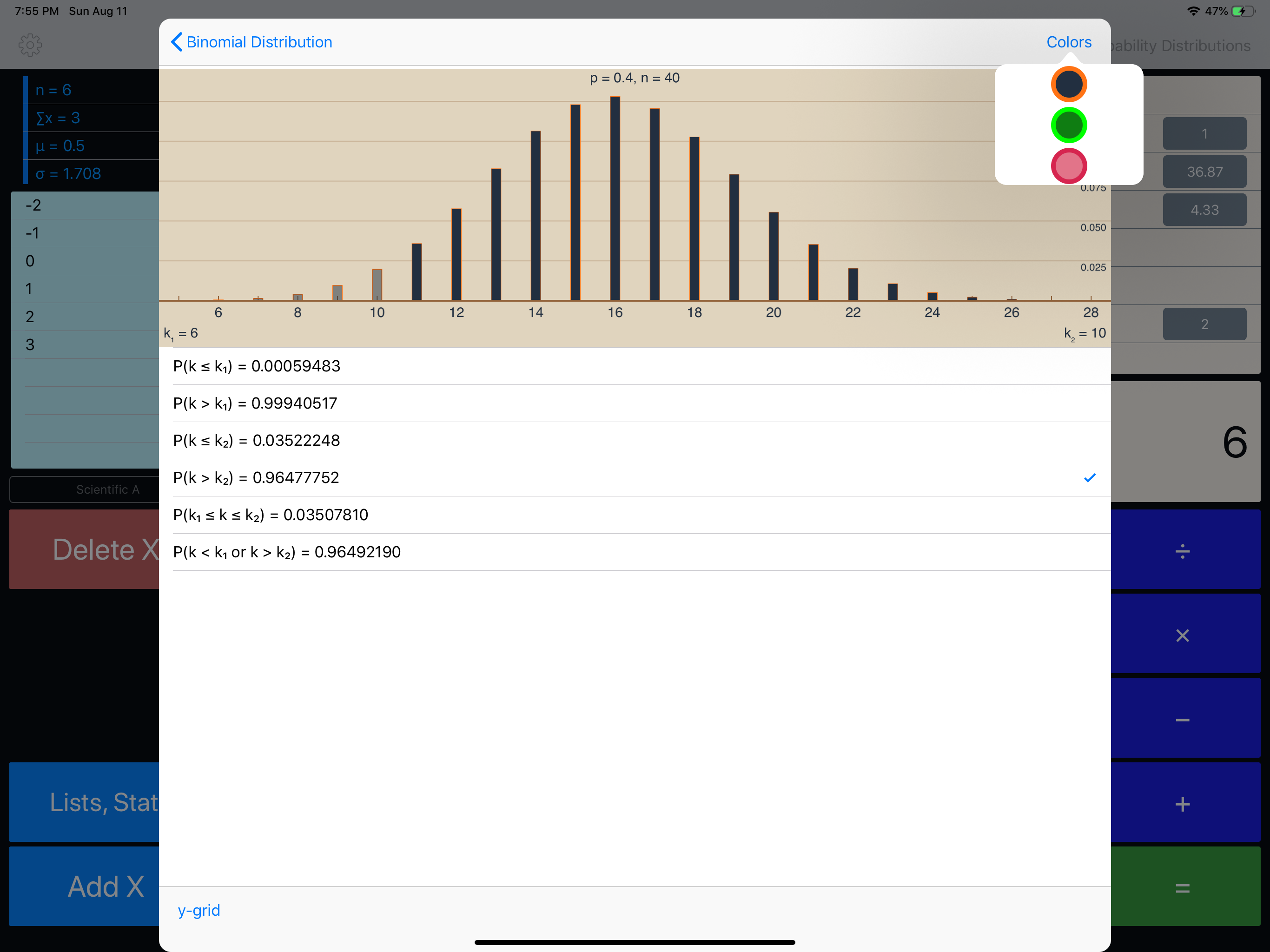Image resolution: width=1270 pixels, height=952 pixels.
Task: Toggle the y-grid lines option
Action: pyautogui.click(x=198, y=910)
